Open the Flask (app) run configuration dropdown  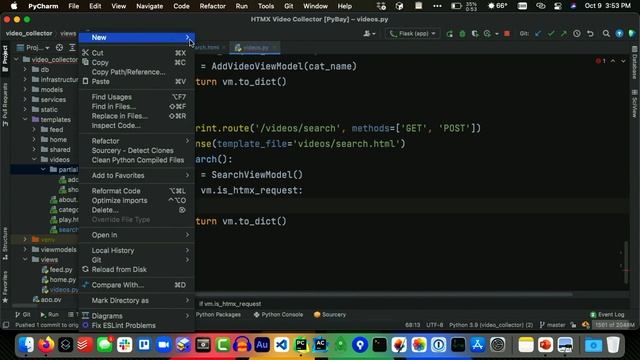(x=412, y=34)
